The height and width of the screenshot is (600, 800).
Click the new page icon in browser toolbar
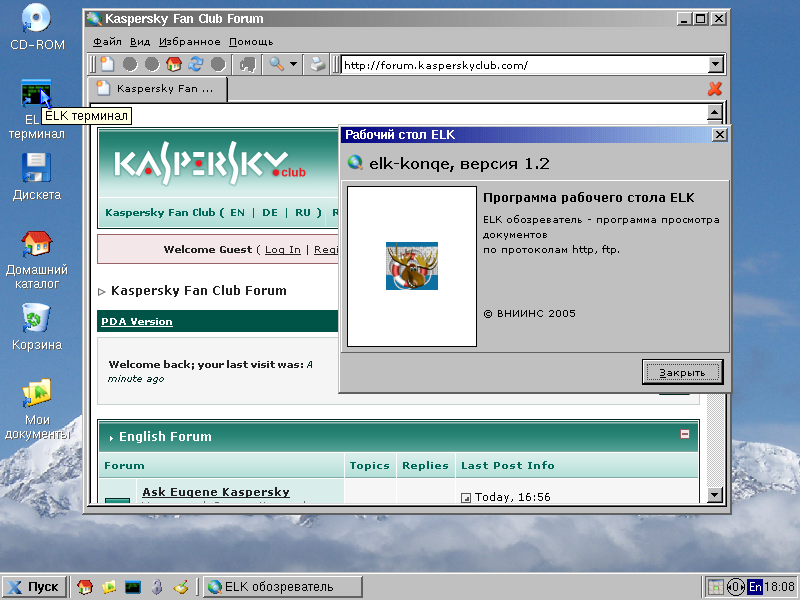[107, 64]
